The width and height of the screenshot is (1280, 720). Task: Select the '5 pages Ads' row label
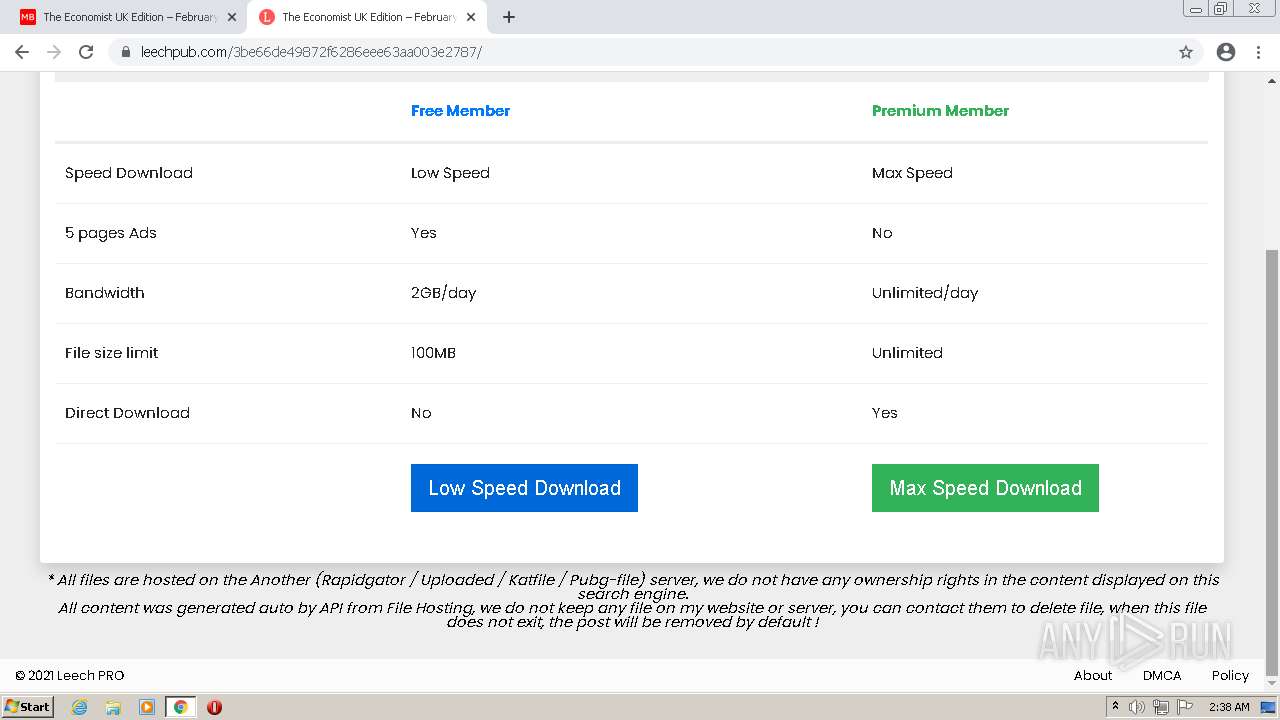point(111,233)
